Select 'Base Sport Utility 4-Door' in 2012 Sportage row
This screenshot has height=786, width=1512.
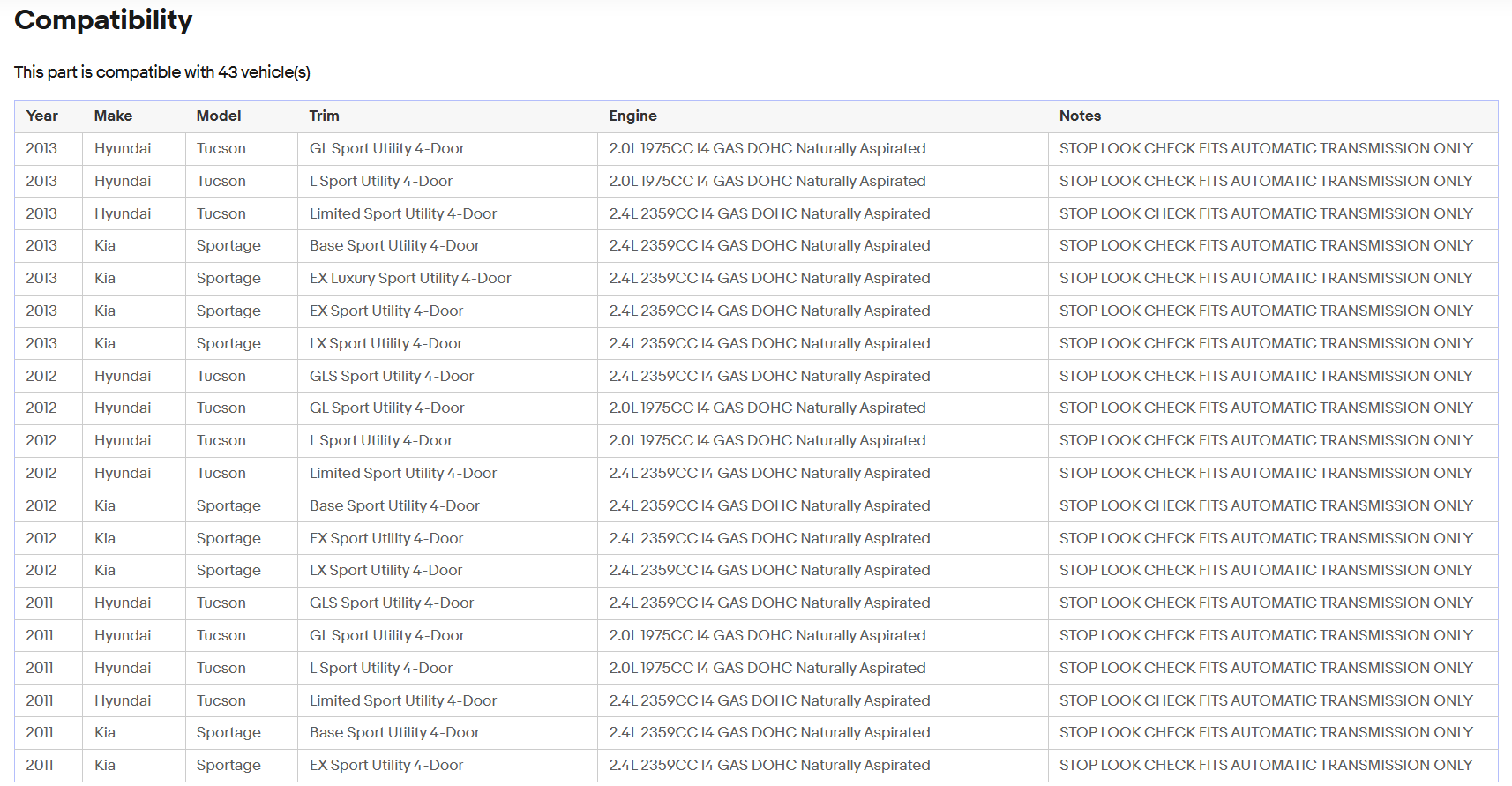point(394,505)
